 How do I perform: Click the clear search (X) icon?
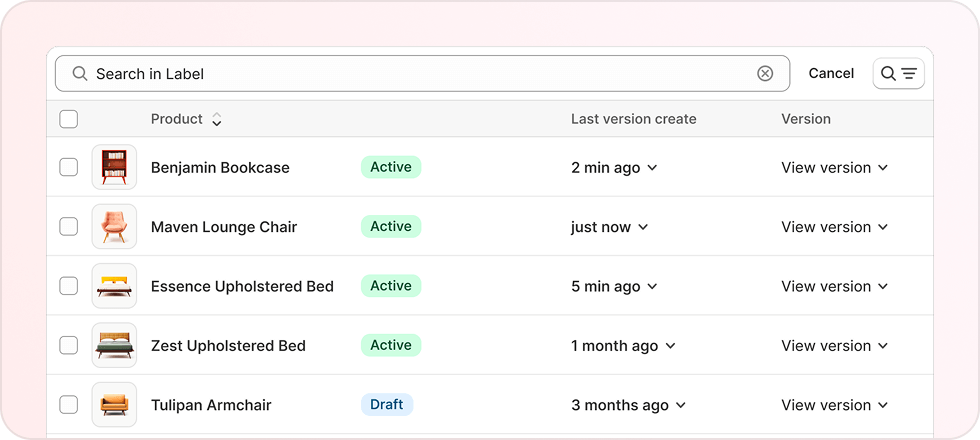(765, 73)
